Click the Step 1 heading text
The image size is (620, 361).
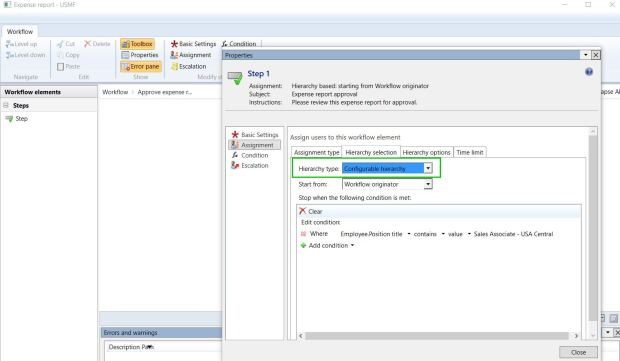pyautogui.click(x=258, y=74)
